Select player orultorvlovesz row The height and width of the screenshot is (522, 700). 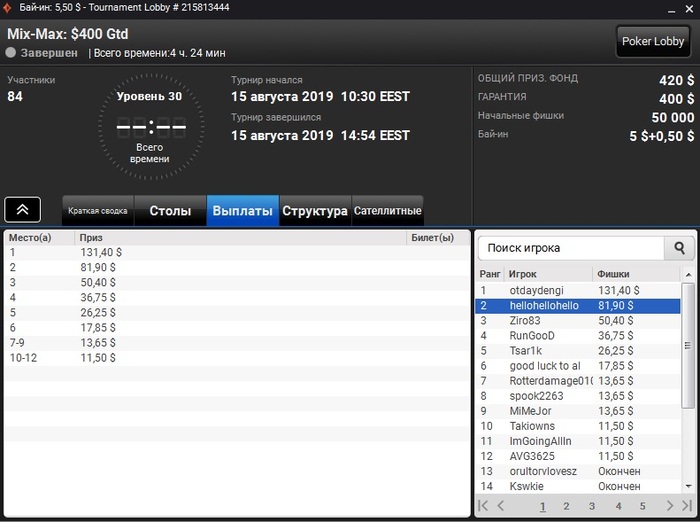[x=578, y=472]
